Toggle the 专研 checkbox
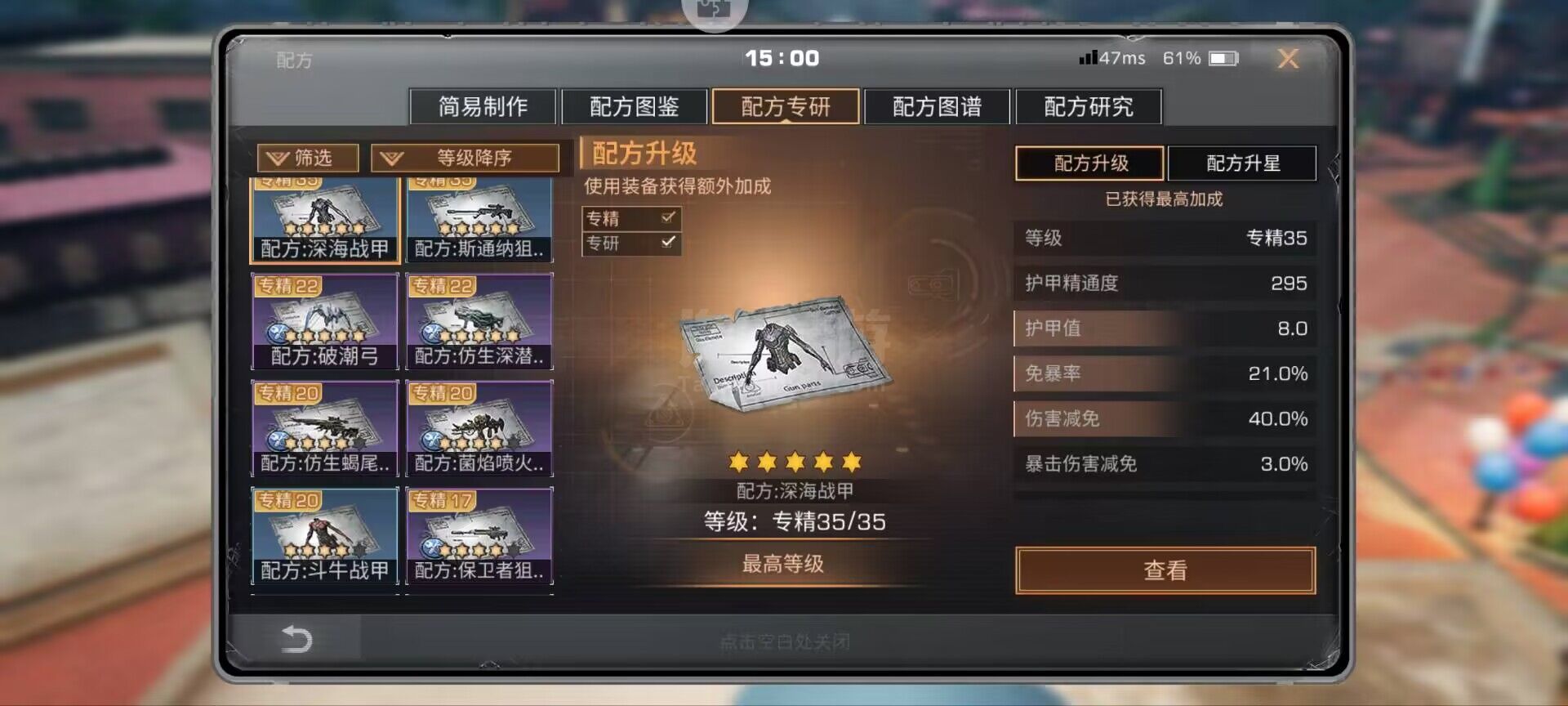Viewport: 1568px width, 706px height. point(668,243)
